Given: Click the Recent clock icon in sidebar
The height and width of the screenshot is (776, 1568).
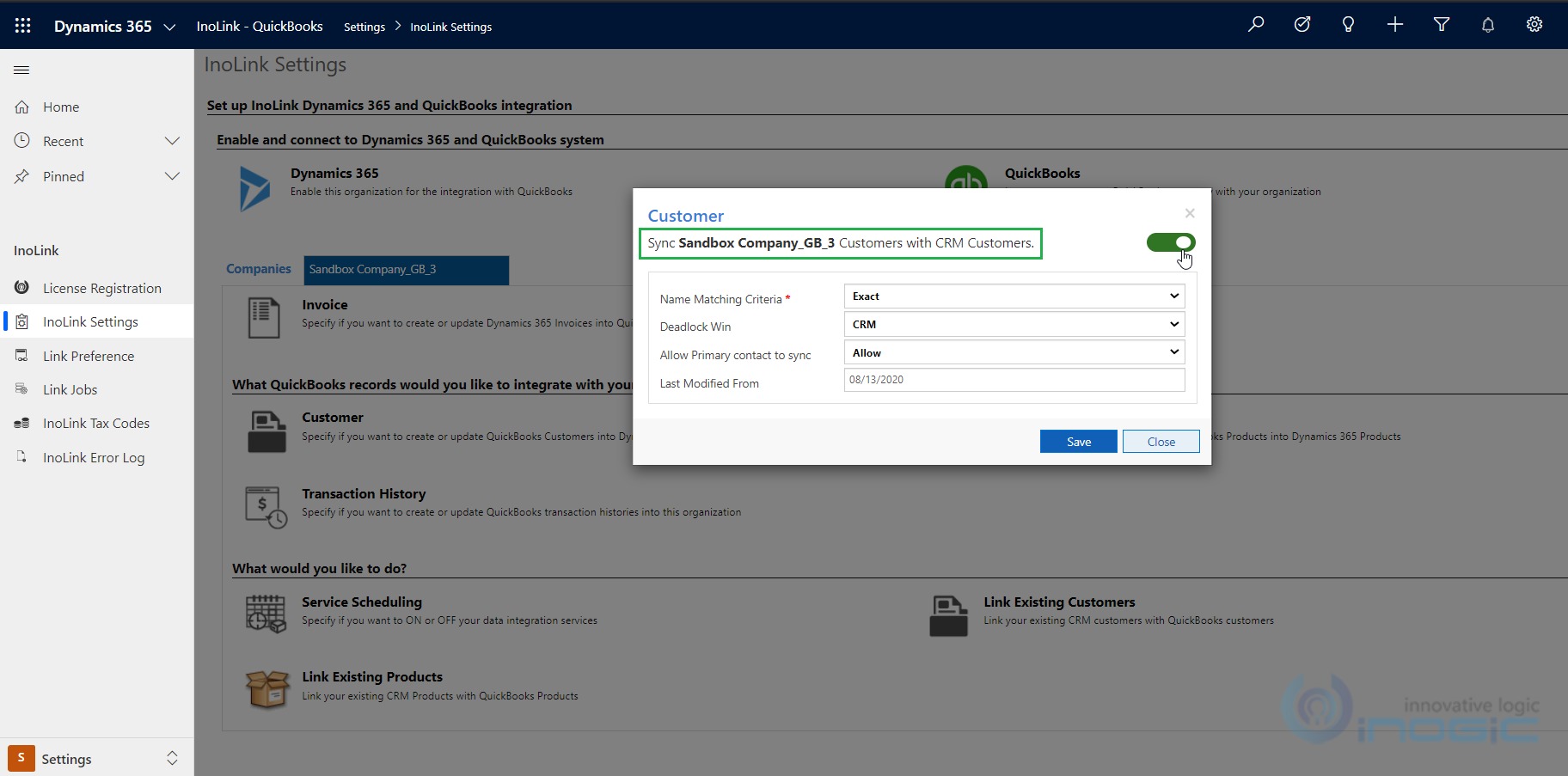Looking at the screenshot, I should click(x=22, y=141).
